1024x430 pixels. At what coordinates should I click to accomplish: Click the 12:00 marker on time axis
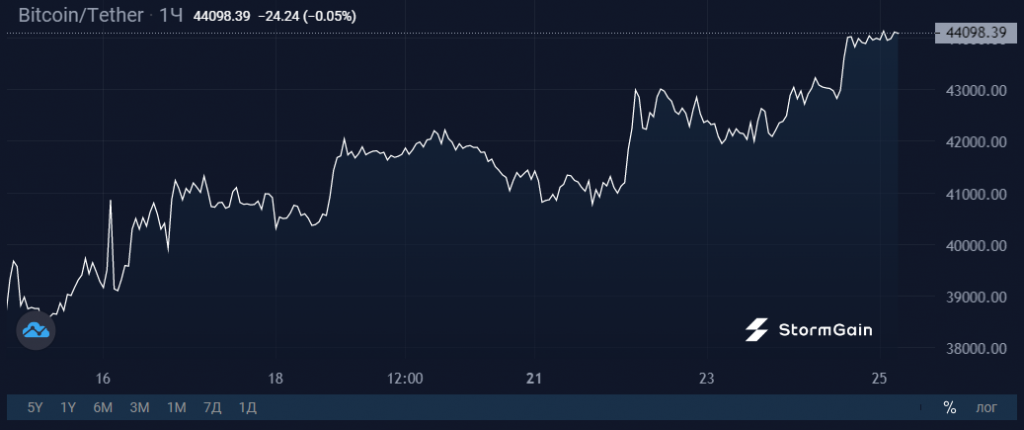(405, 379)
